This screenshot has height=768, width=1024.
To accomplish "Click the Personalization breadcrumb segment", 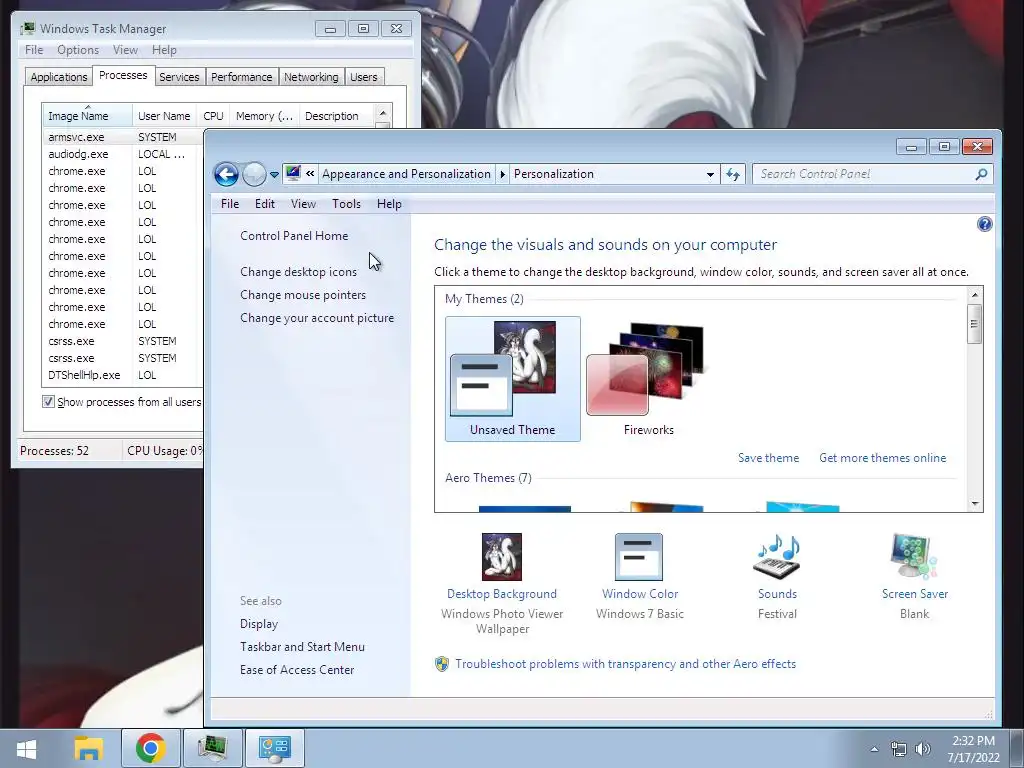I will point(554,174).
